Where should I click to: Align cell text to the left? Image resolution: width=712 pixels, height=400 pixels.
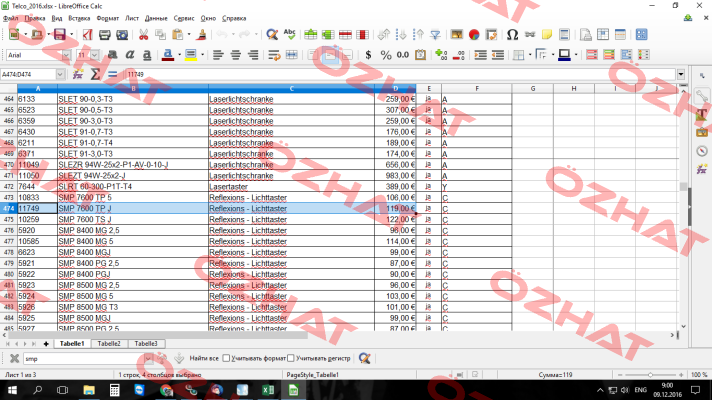[218, 55]
